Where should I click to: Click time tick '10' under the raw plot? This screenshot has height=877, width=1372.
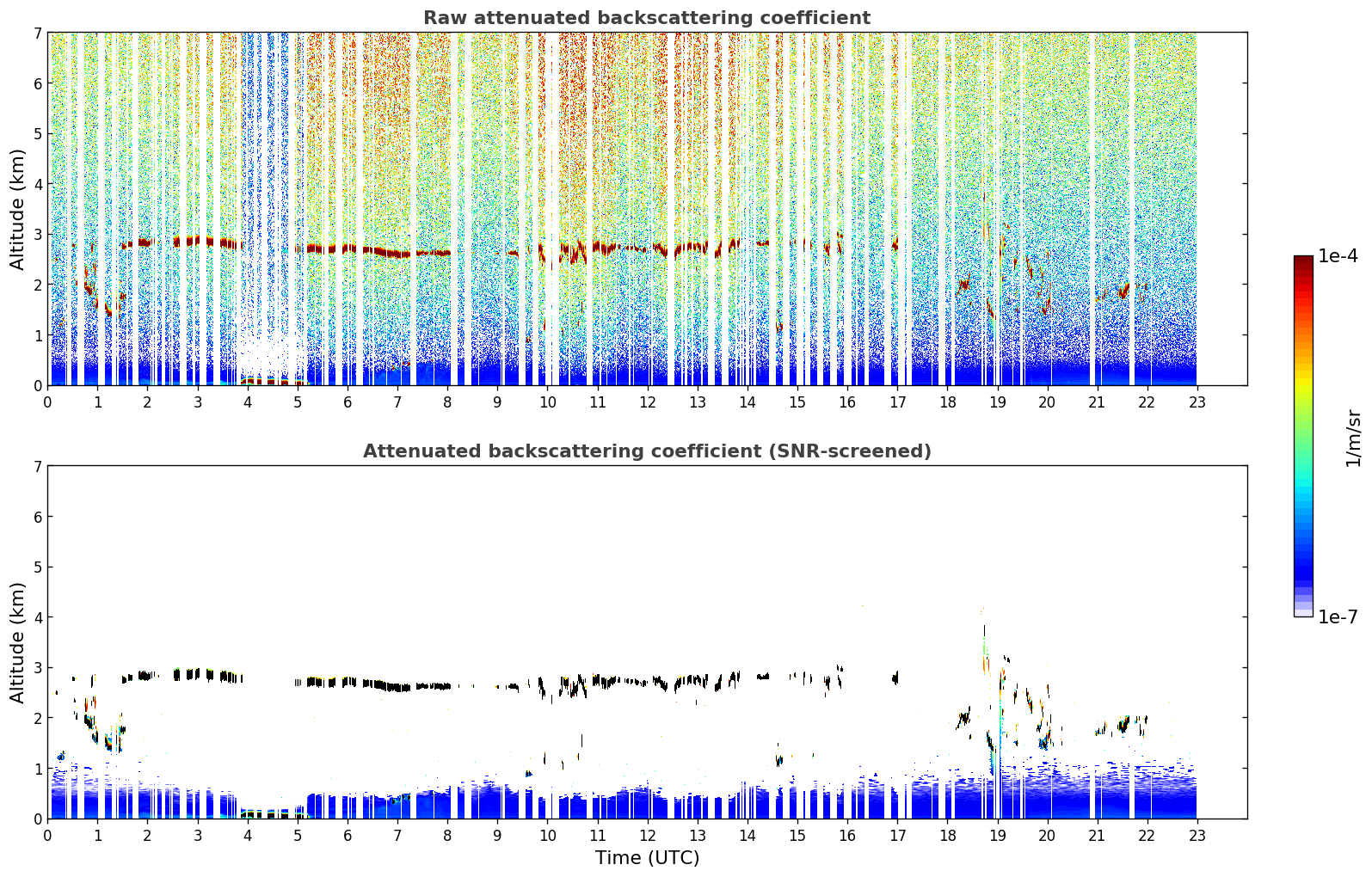pyautogui.click(x=547, y=402)
